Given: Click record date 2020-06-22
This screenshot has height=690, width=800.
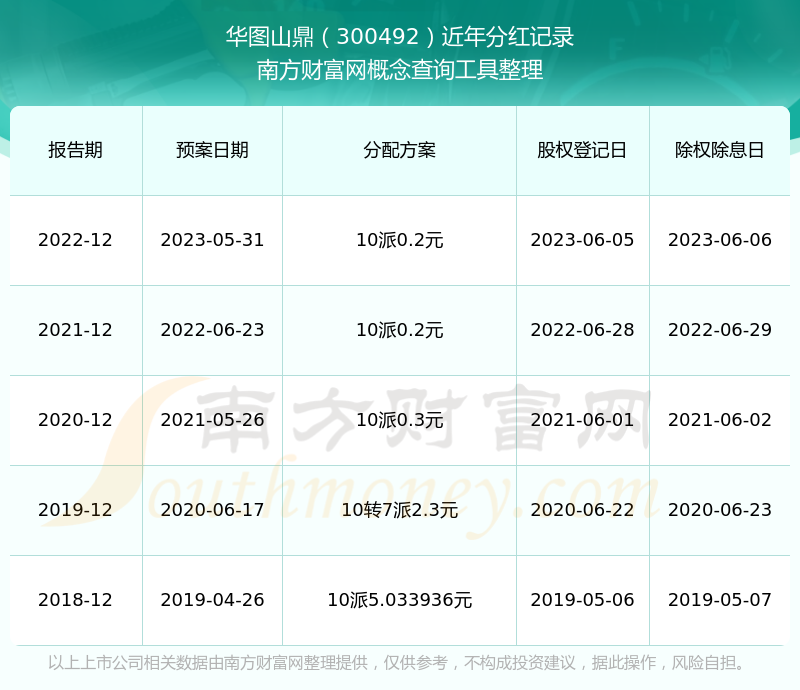Looking at the screenshot, I should tap(582, 509).
